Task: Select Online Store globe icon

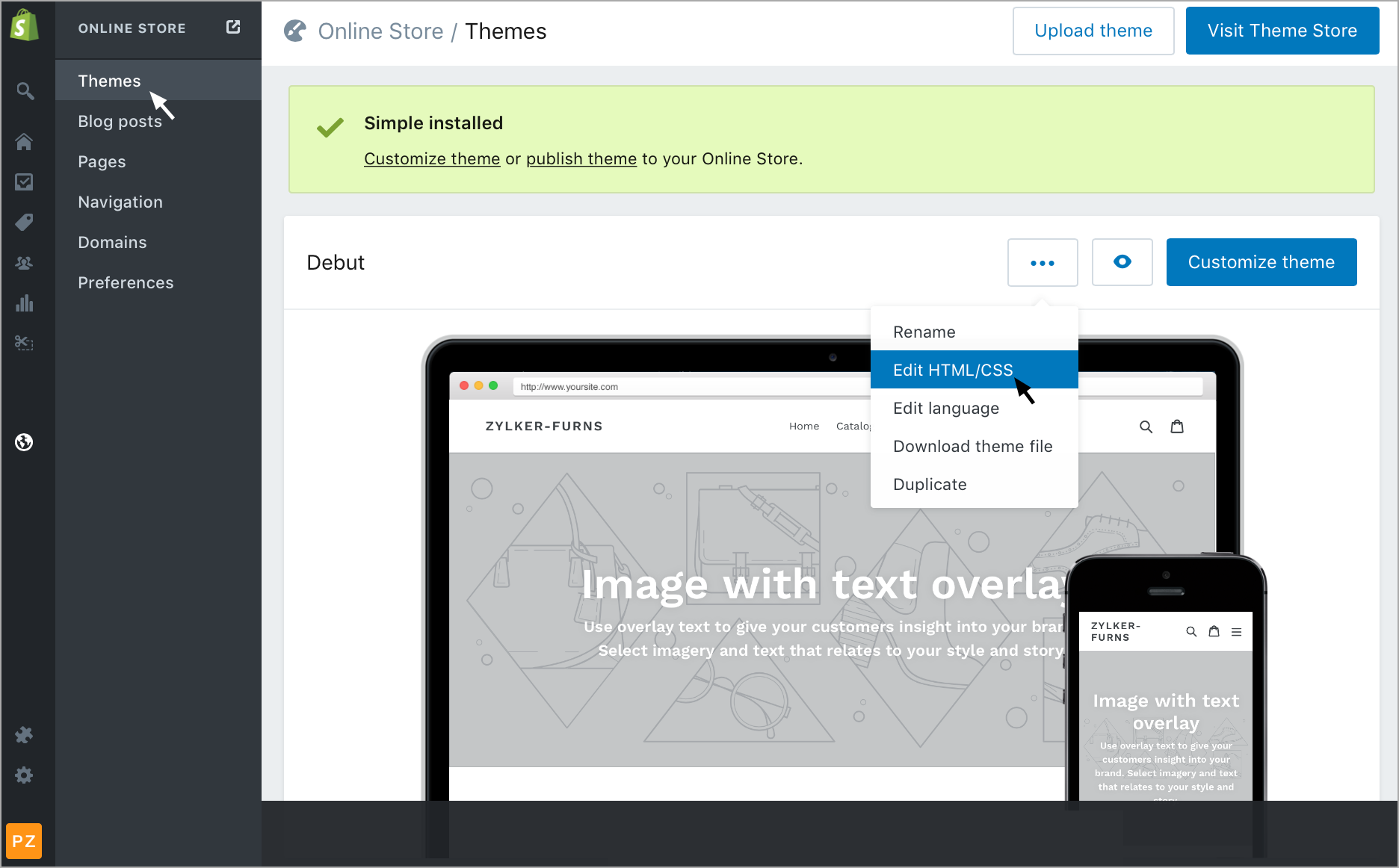Action: 25,442
